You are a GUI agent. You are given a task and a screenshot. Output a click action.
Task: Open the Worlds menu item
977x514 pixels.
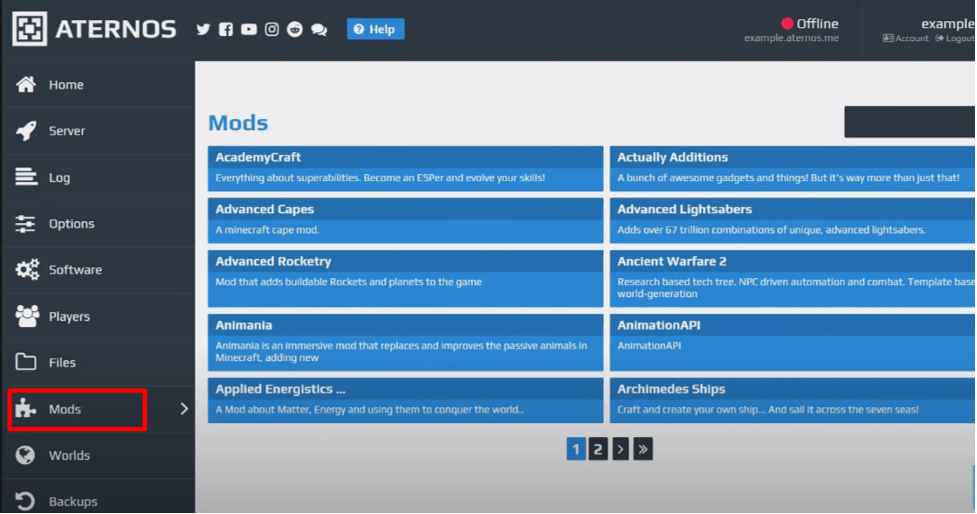pos(98,455)
